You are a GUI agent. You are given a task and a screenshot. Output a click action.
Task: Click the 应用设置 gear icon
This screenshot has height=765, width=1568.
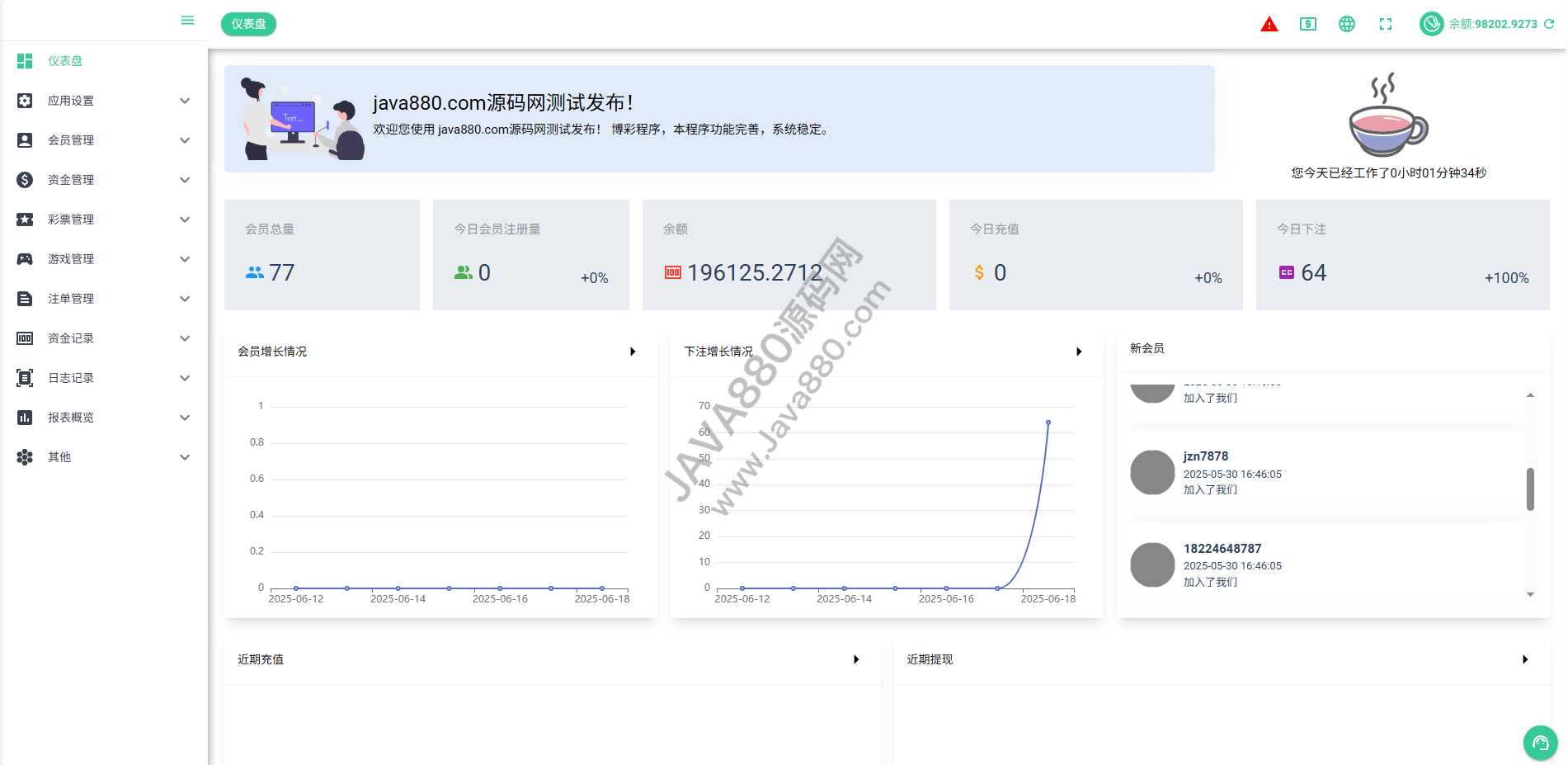pyautogui.click(x=25, y=101)
